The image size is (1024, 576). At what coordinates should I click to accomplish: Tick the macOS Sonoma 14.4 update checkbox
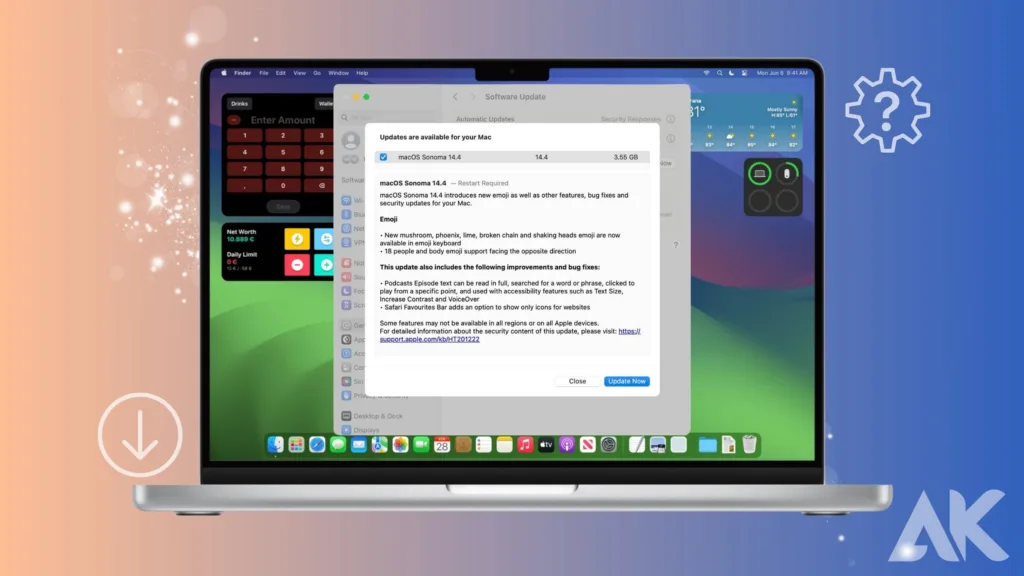pyautogui.click(x=383, y=157)
